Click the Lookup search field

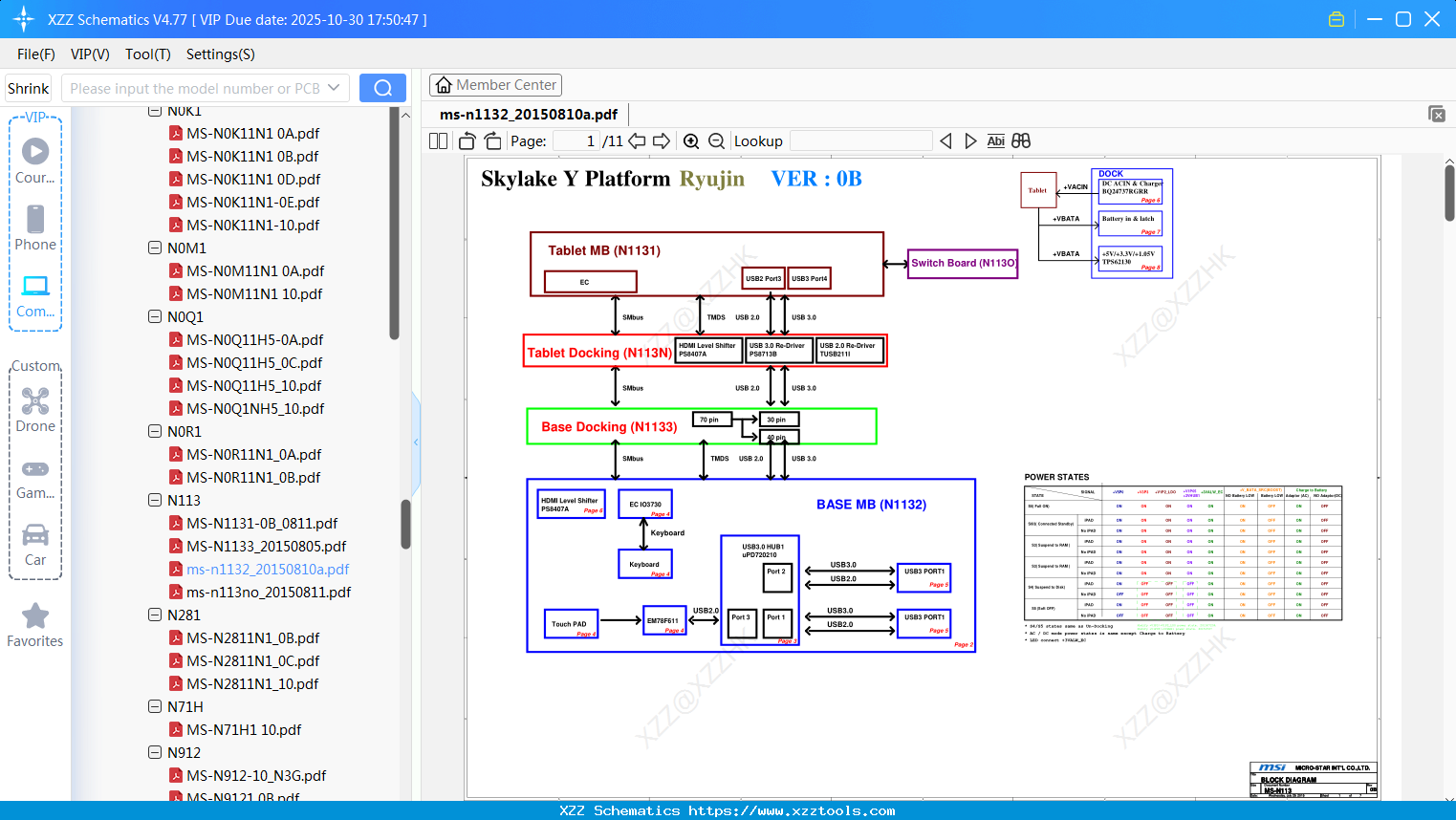click(860, 140)
